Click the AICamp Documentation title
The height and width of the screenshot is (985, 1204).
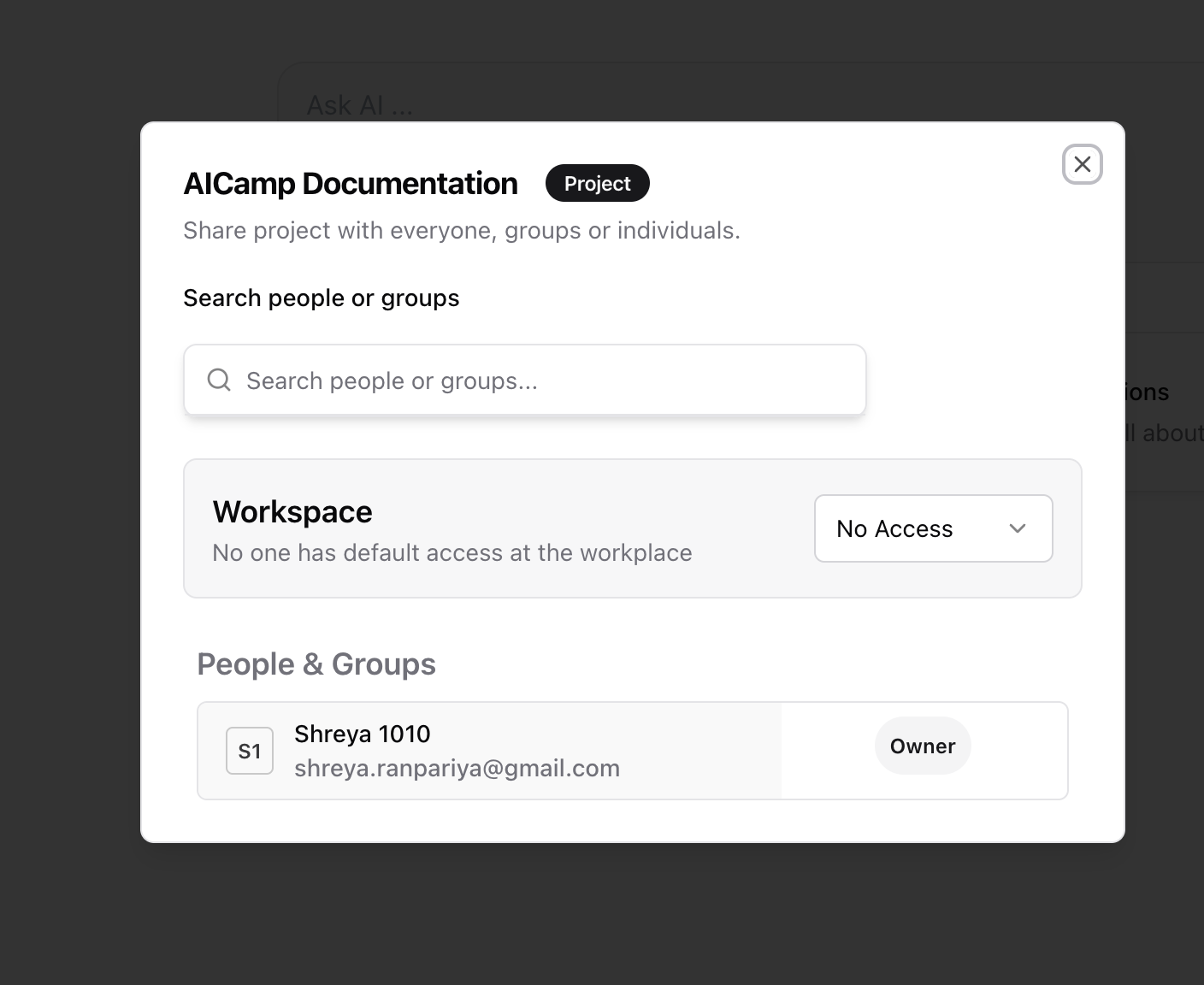(351, 184)
